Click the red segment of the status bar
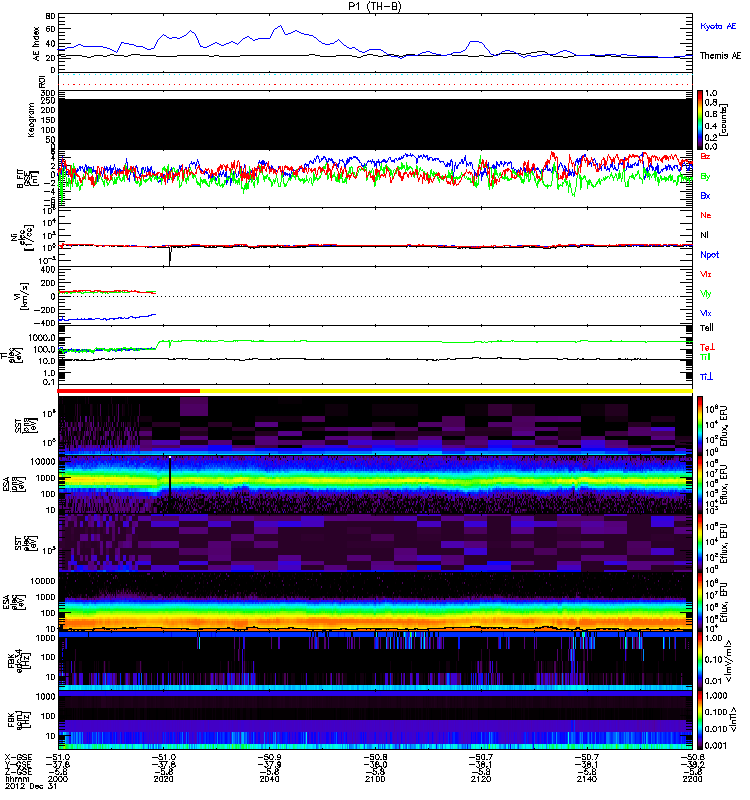The image size is (750, 800). [x=129, y=391]
